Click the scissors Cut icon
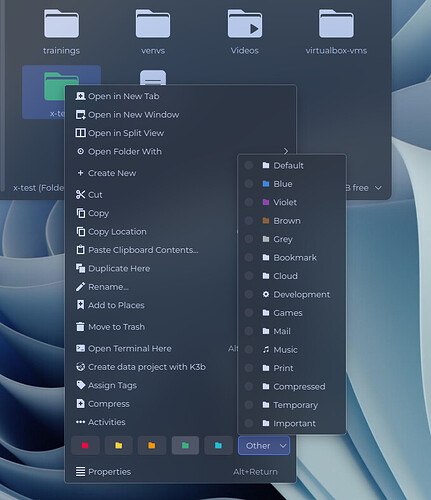The height and width of the screenshot is (500, 431). tap(80, 195)
